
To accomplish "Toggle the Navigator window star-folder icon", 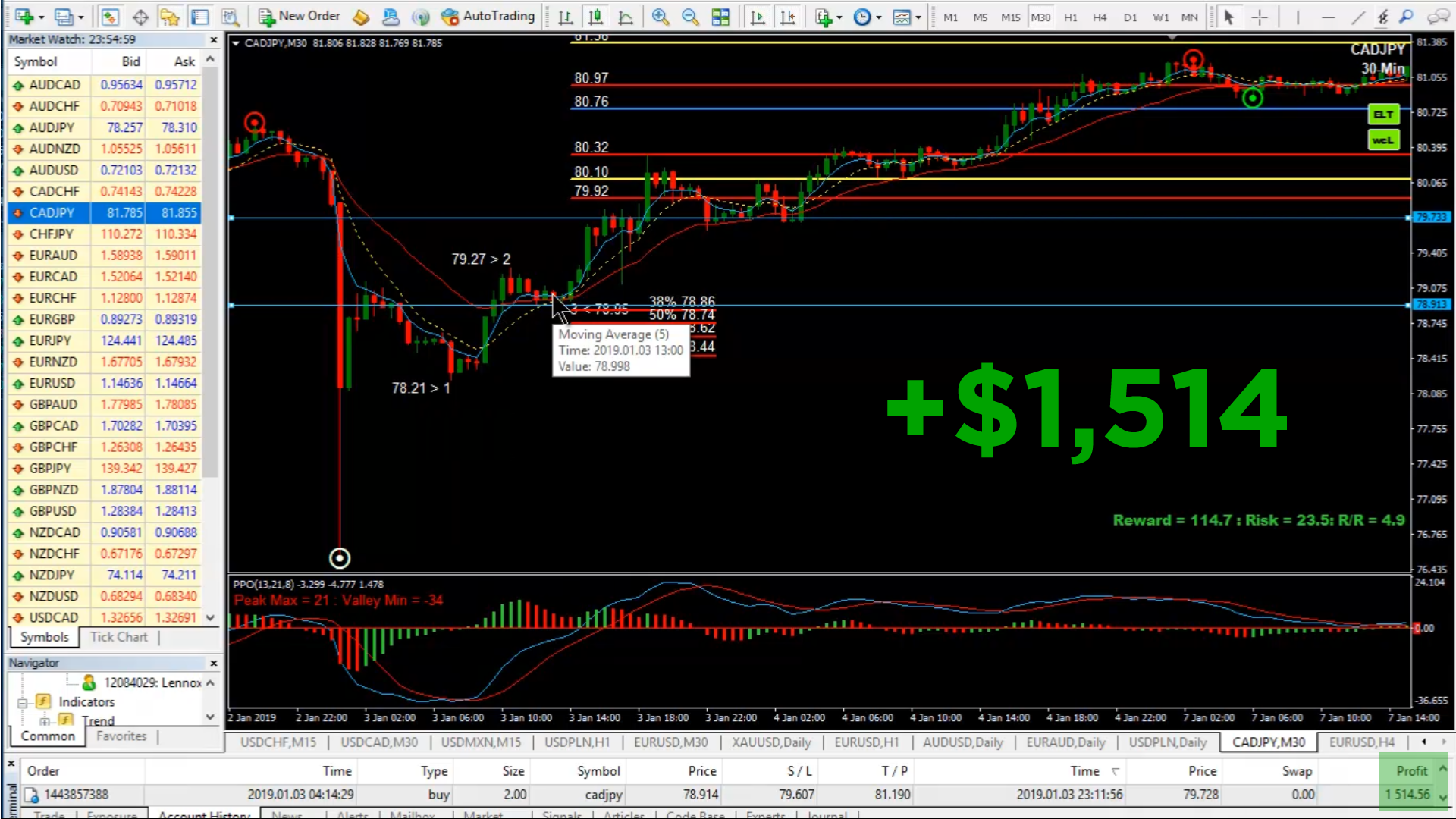I will coord(170,17).
